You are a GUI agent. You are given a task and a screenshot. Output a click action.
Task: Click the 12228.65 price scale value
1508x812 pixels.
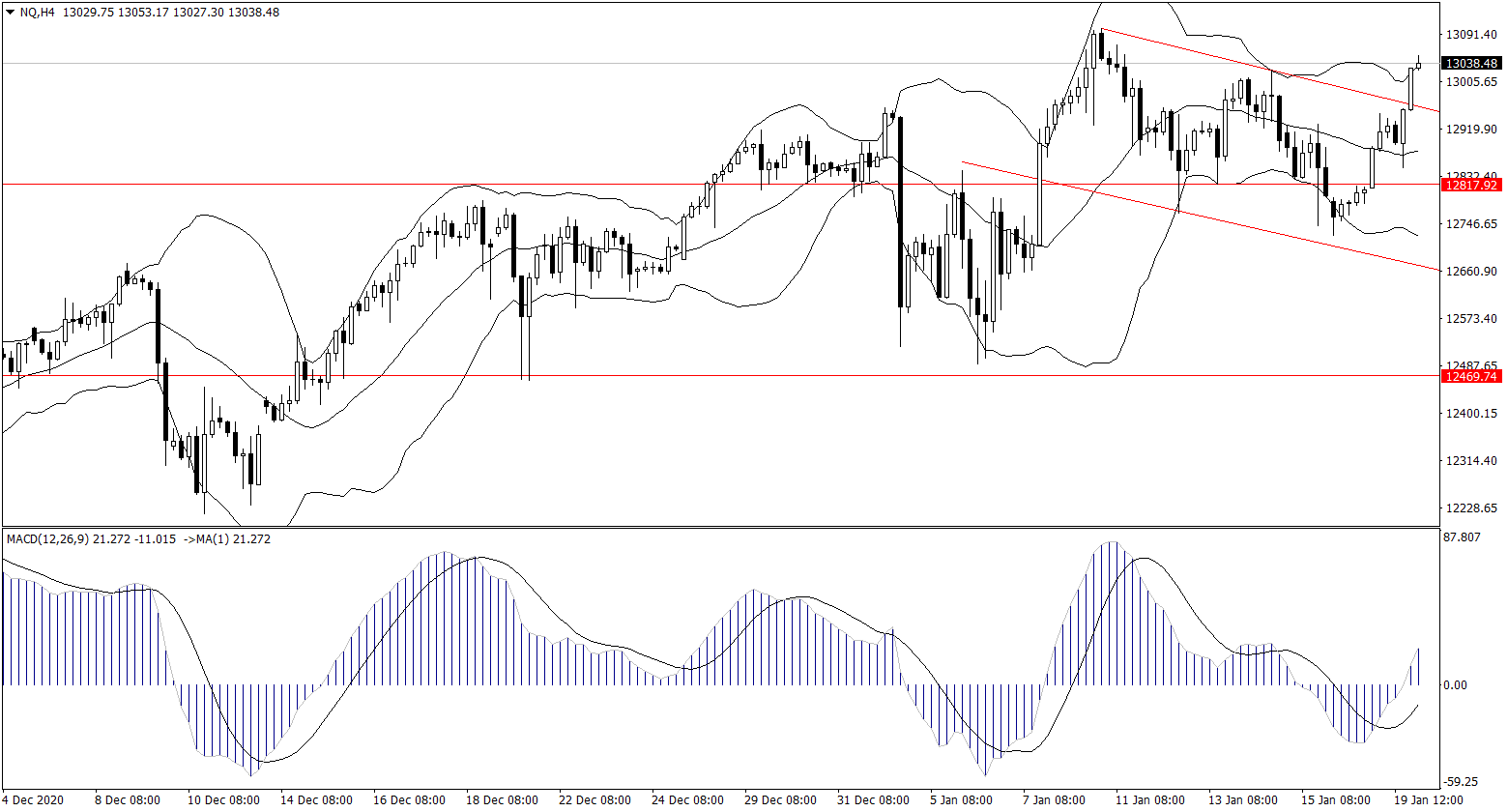[1469, 508]
